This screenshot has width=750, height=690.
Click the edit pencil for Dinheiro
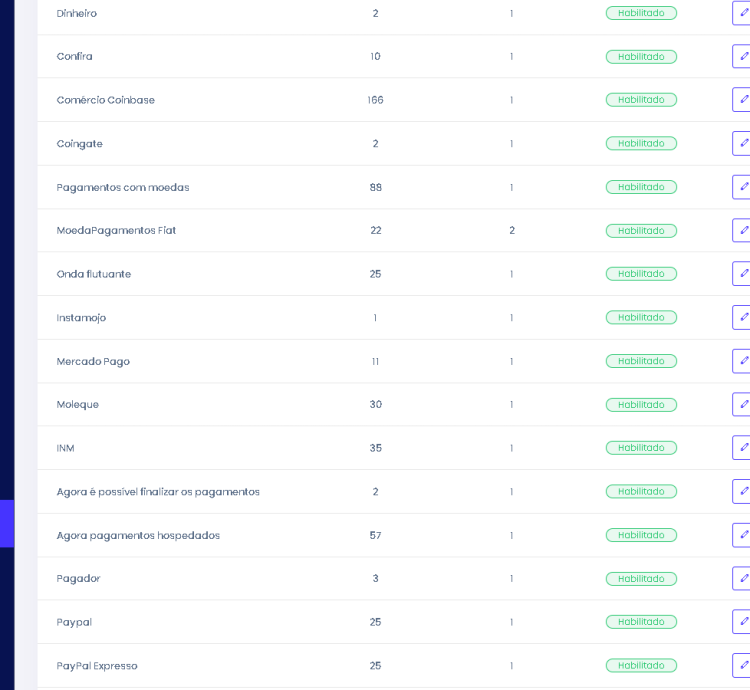point(742,13)
